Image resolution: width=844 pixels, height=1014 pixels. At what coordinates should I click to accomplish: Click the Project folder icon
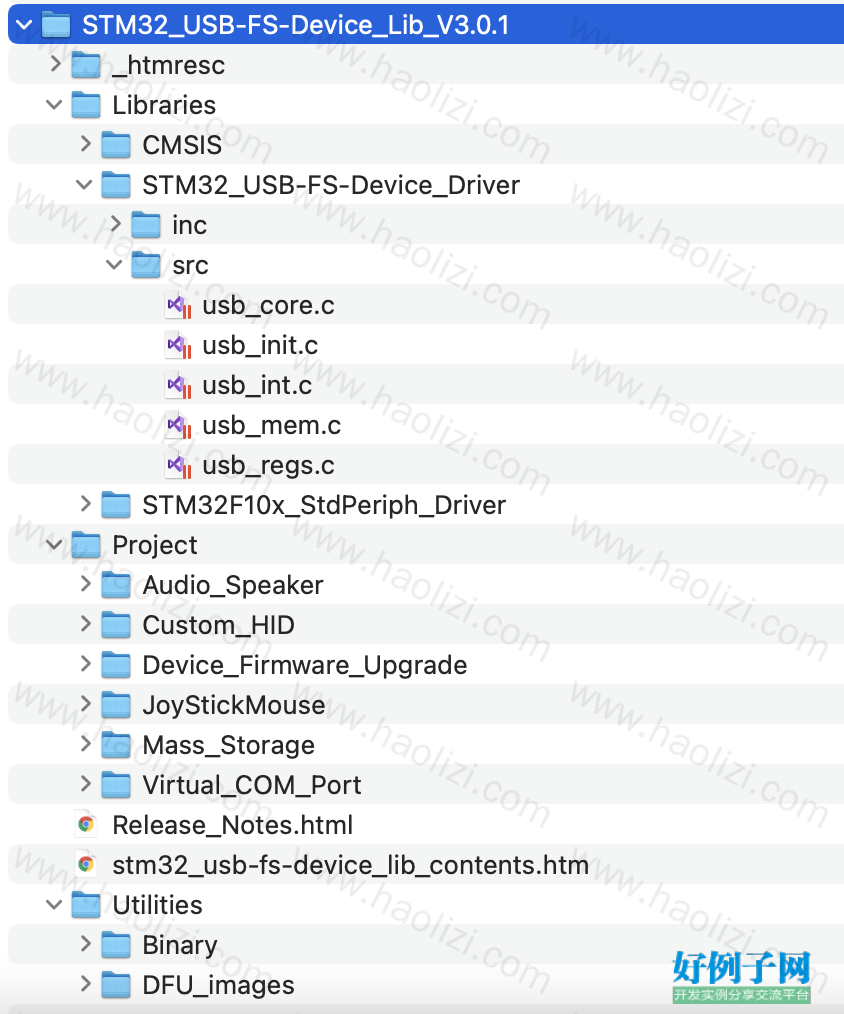(86, 545)
